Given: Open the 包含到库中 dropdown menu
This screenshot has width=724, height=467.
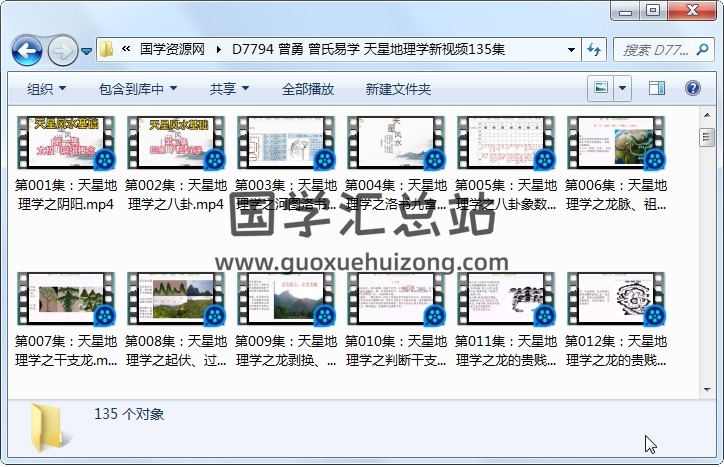Looking at the screenshot, I should [x=138, y=89].
